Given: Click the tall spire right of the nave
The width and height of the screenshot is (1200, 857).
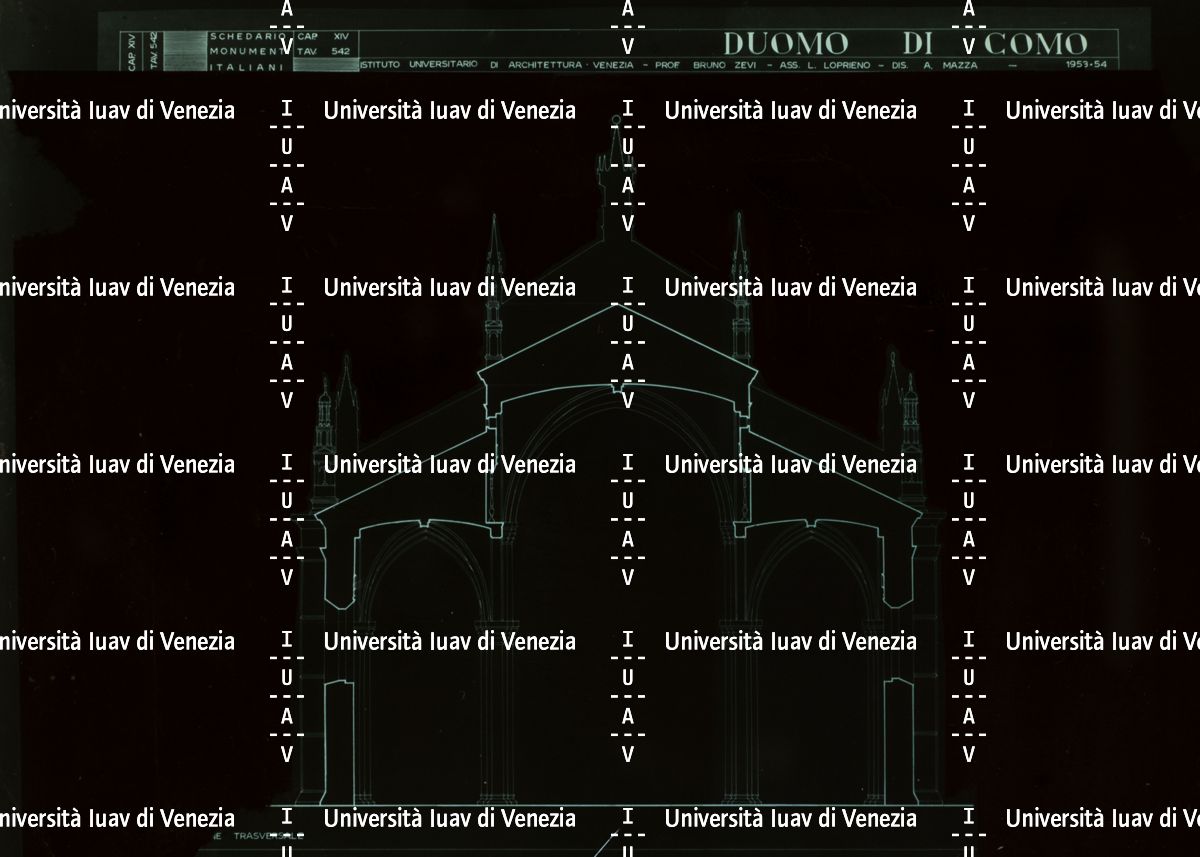Looking at the screenshot, I should click(x=741, y=290).
